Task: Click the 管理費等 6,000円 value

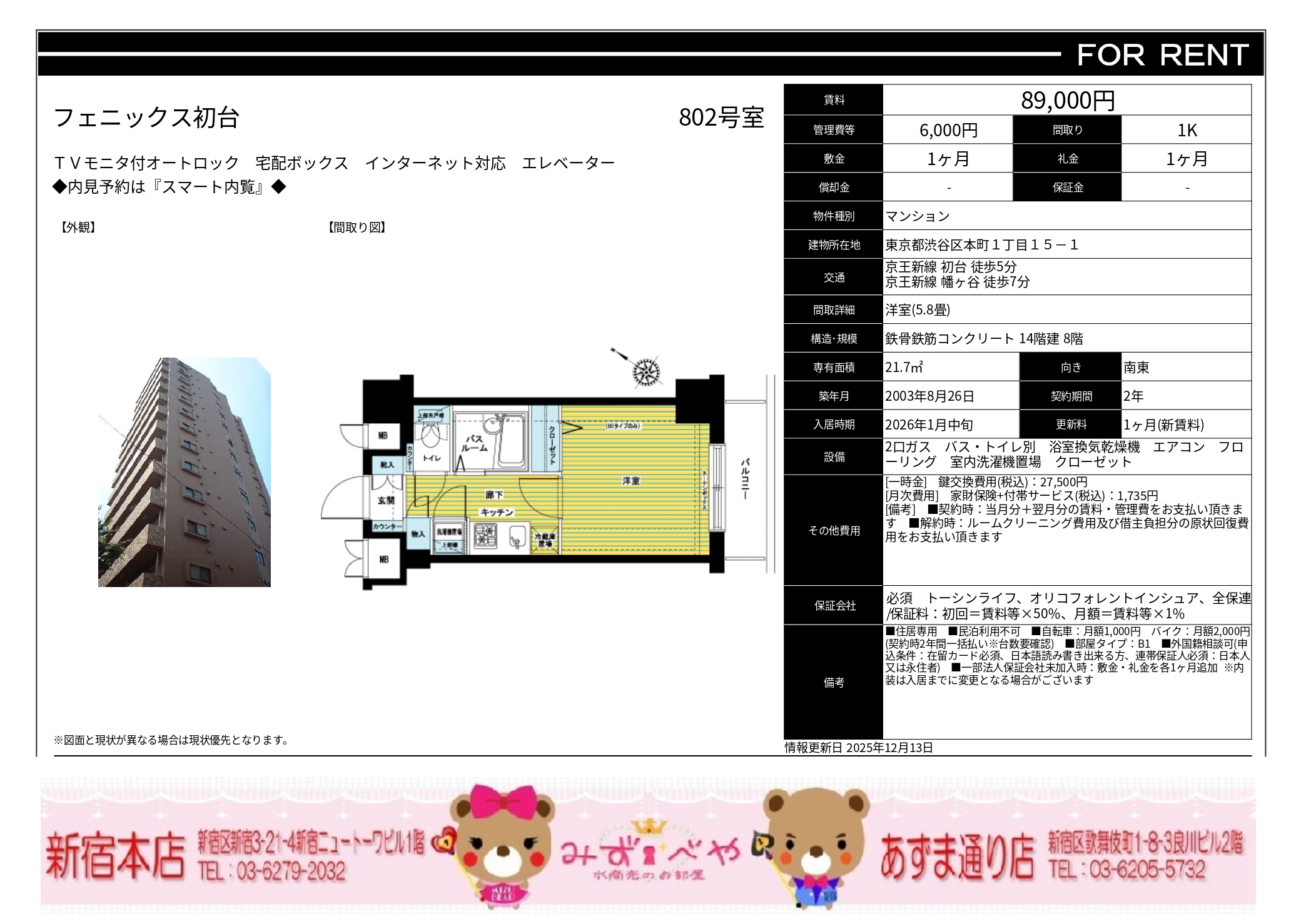Action: 948,130
